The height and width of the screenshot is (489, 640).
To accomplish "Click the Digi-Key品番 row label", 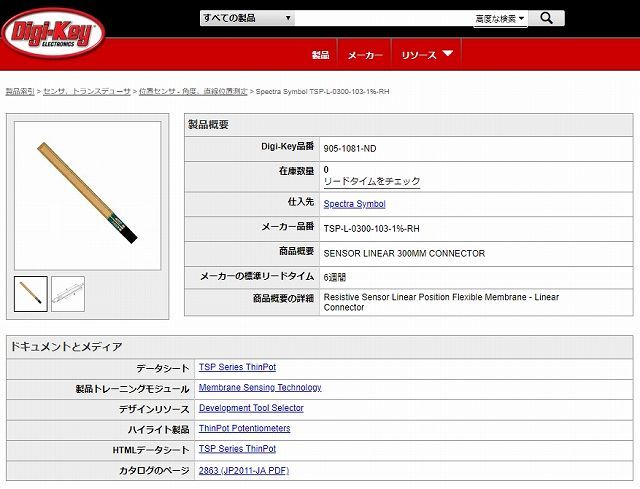I will click(x=287, y=146).
